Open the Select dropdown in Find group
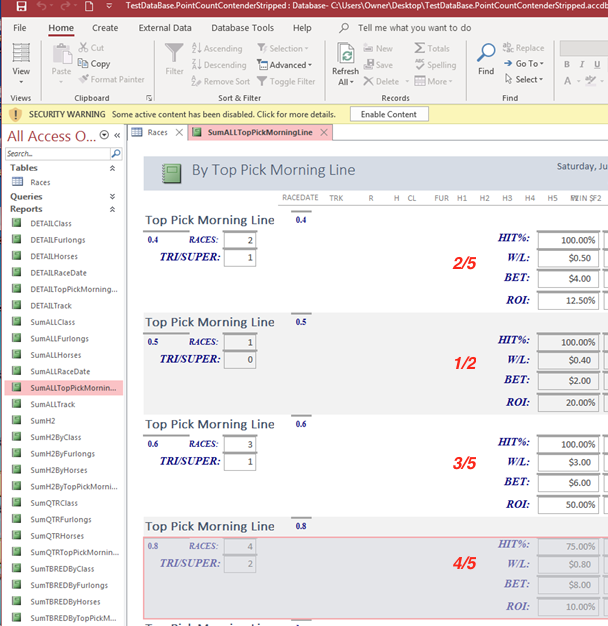Image resolution: width=608 pixels, height=626 pixels. coord(523,79)
